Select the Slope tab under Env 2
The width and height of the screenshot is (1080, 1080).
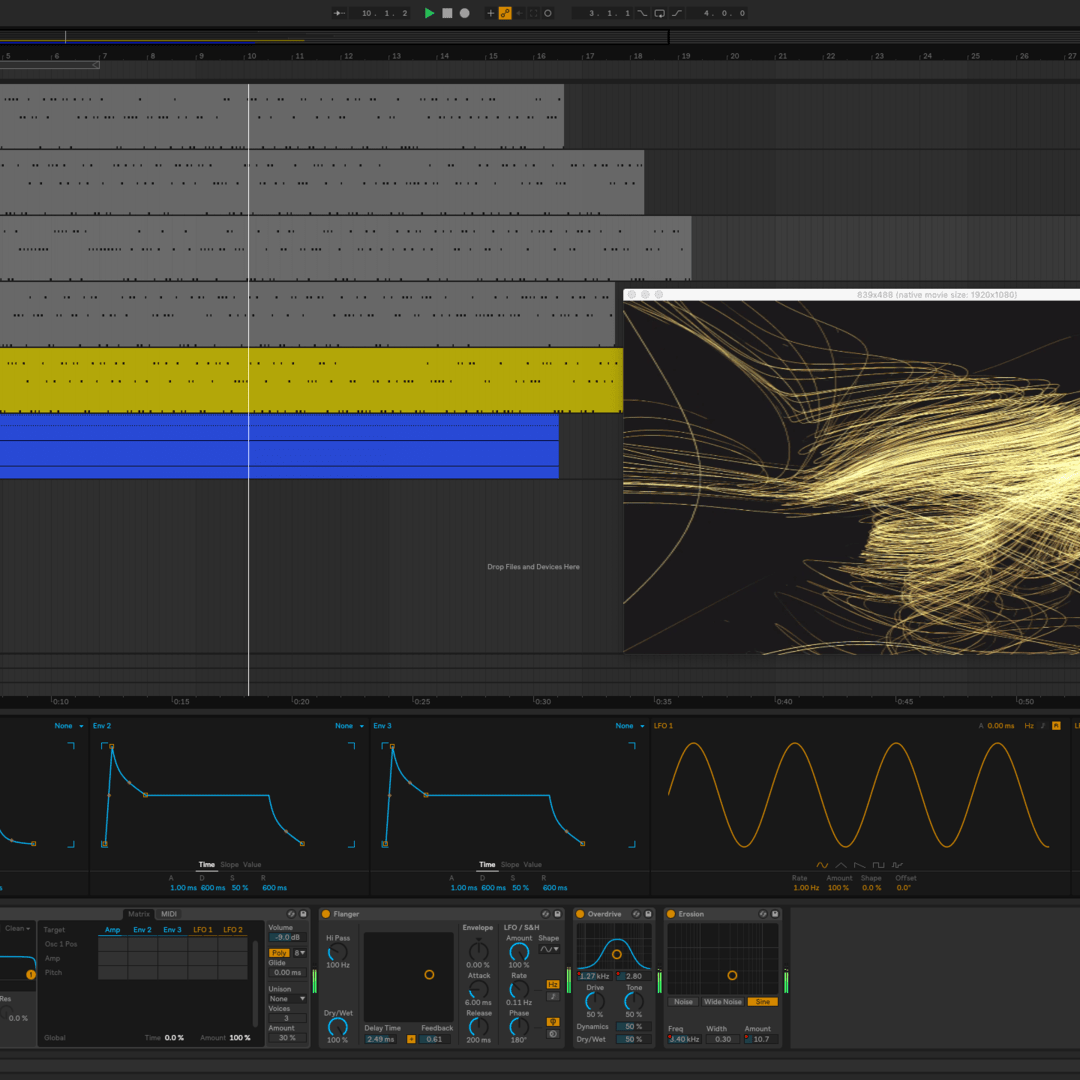pyautogui.click(x=229, y=865)
